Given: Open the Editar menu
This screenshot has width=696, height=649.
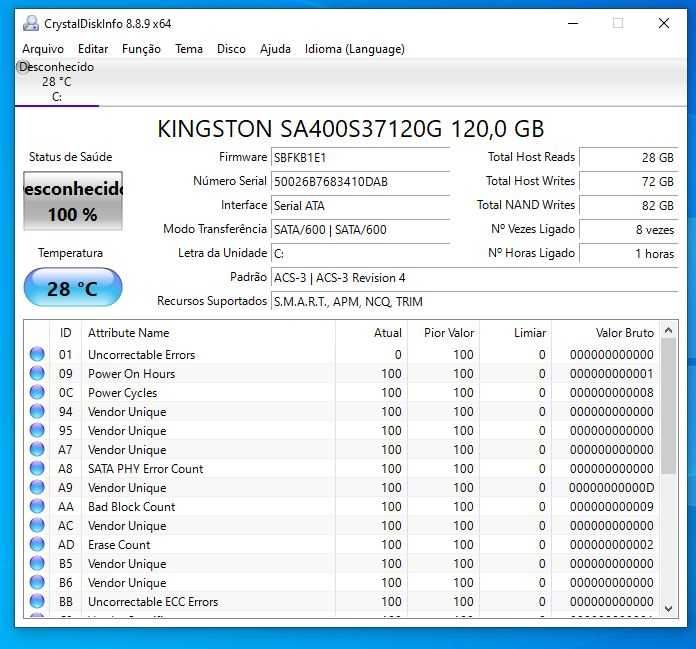Looking at the screenshot, I should 93,49.
